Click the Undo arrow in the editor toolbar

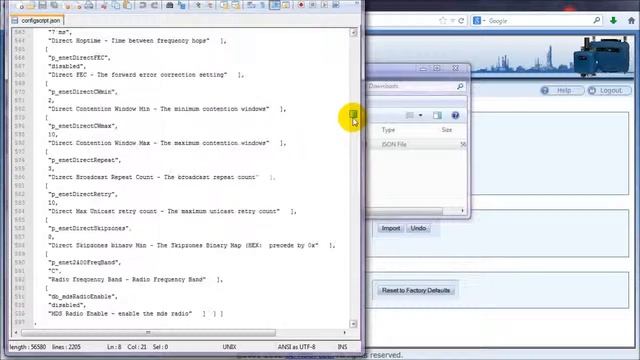(x=142, y=5)
